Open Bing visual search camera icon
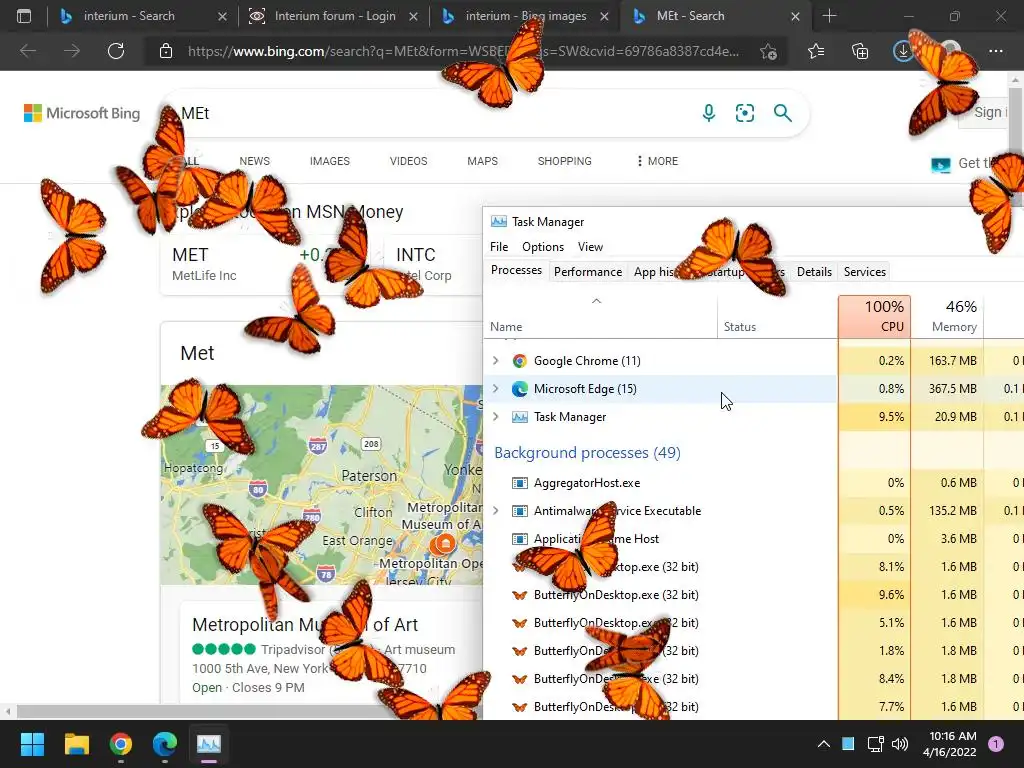Image resolution: width=1024 pixels, height=768 pixels. pos(744,113)
